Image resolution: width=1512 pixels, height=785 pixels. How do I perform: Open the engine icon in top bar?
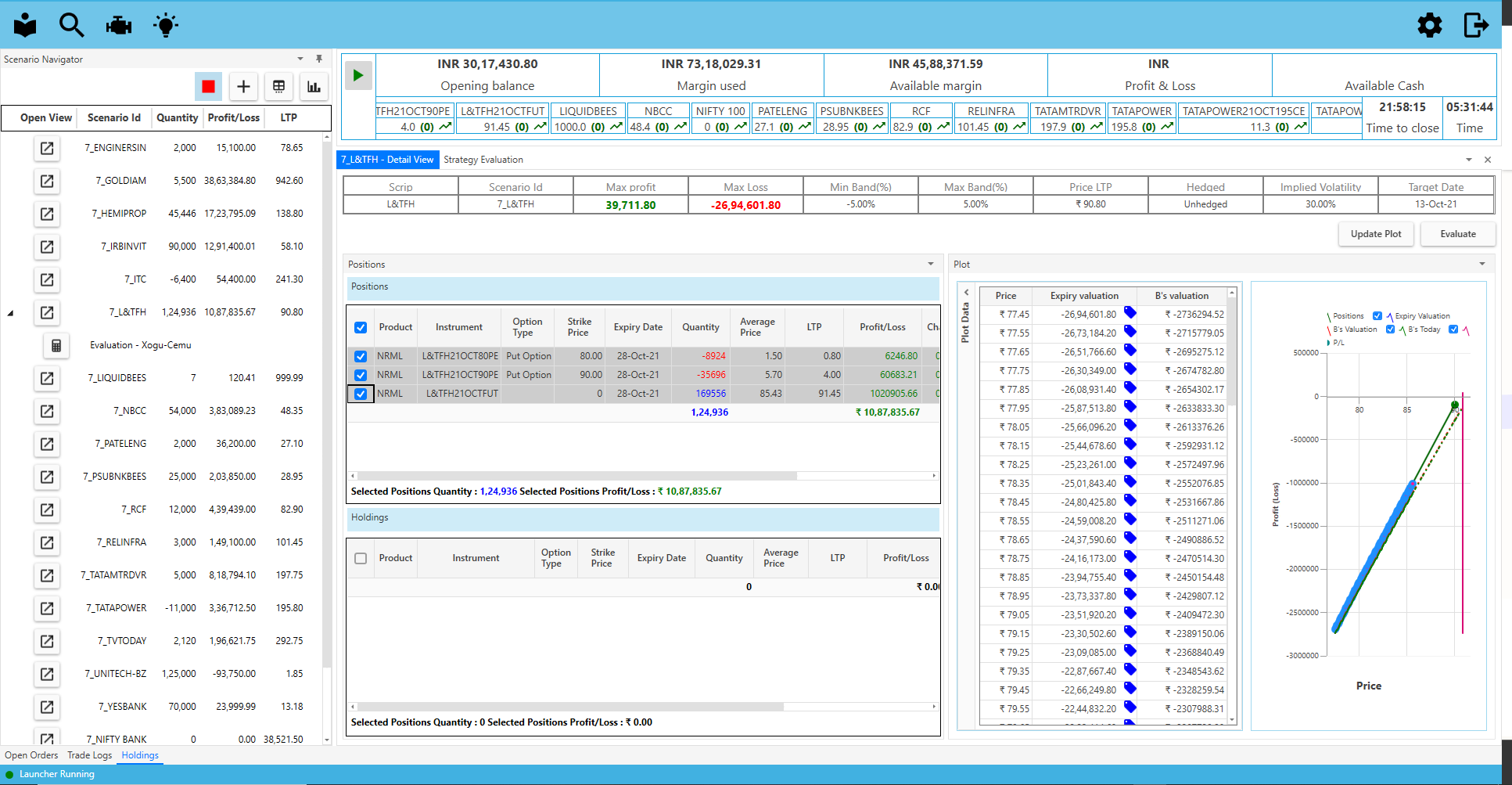tap(119, 26)
